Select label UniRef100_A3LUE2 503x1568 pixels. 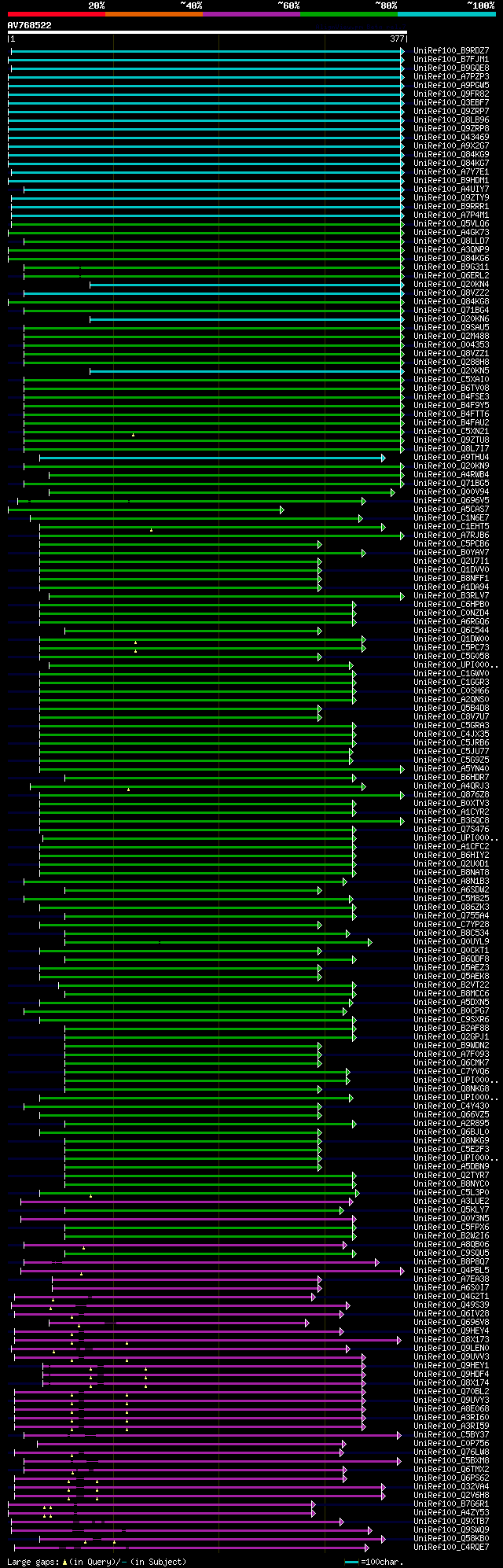[451, 1202]
